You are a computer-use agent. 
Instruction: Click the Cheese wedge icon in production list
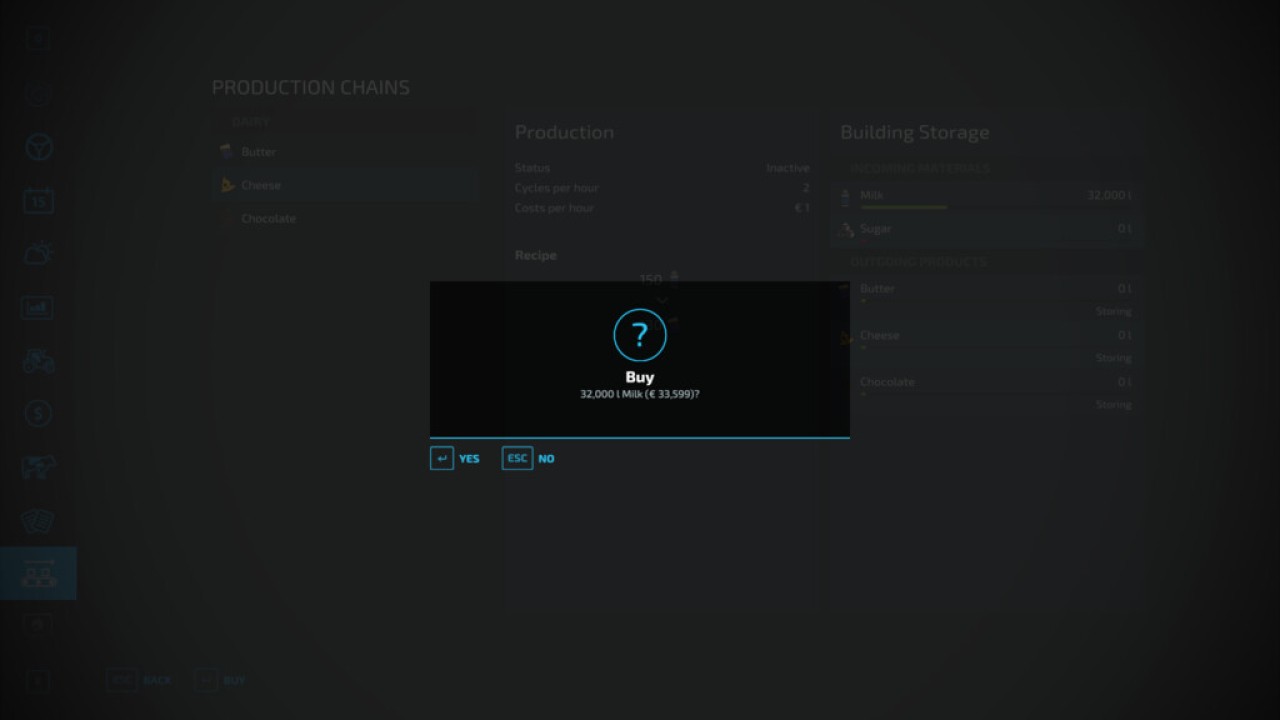pos(227,185)
